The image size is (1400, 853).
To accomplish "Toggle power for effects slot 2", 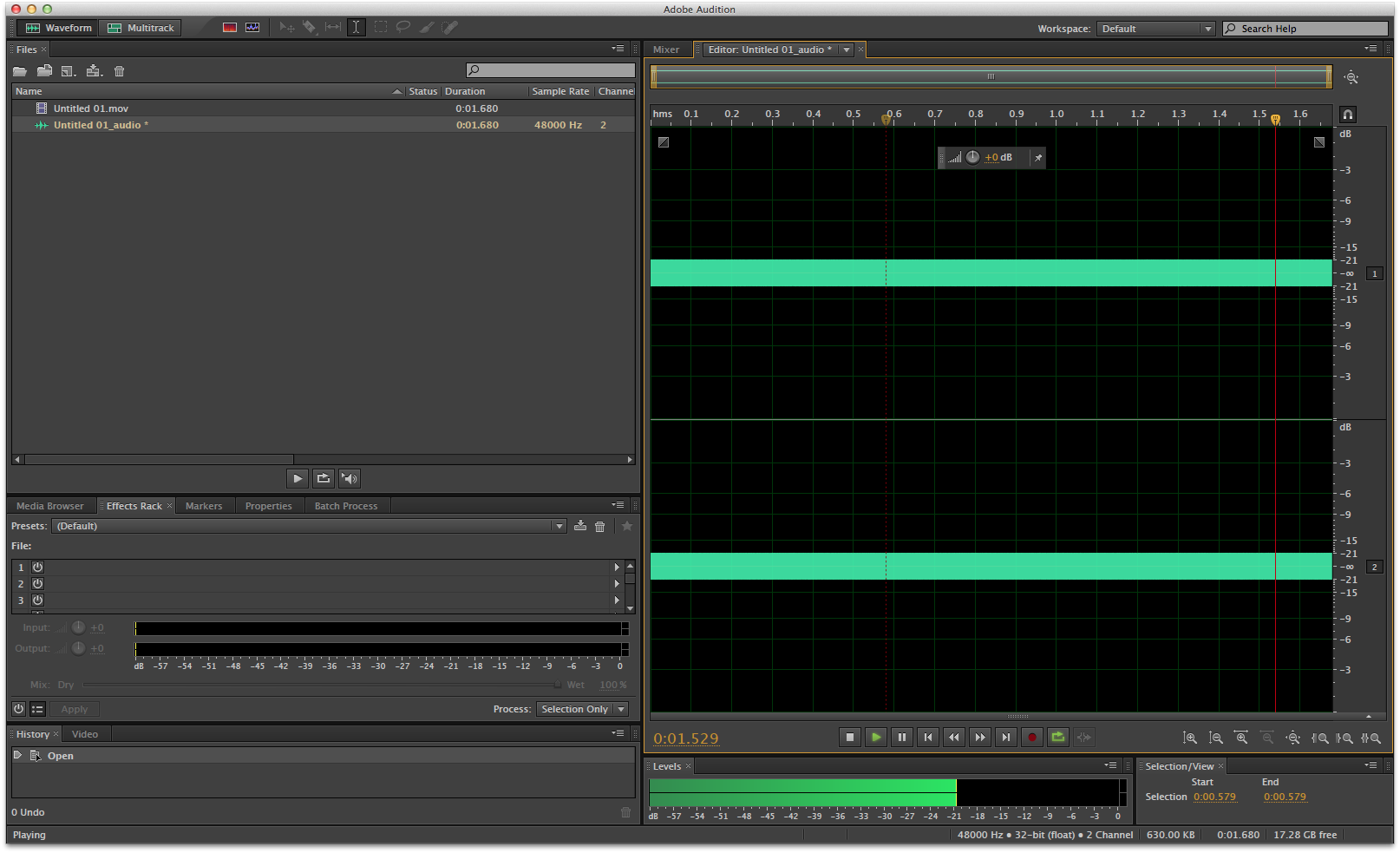I will tap(38, 583).
